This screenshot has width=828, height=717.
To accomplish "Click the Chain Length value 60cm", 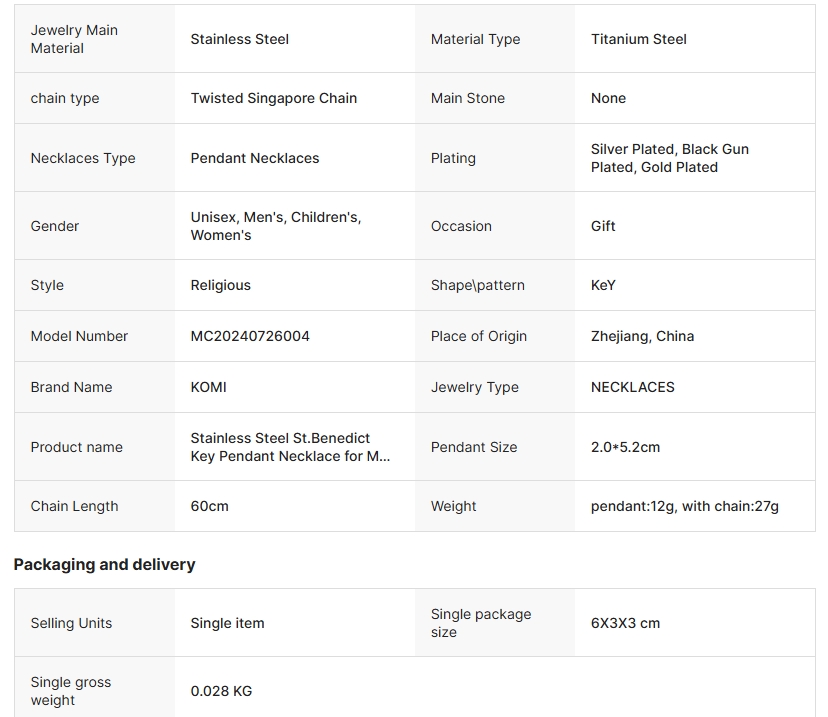I will (210, 506).
